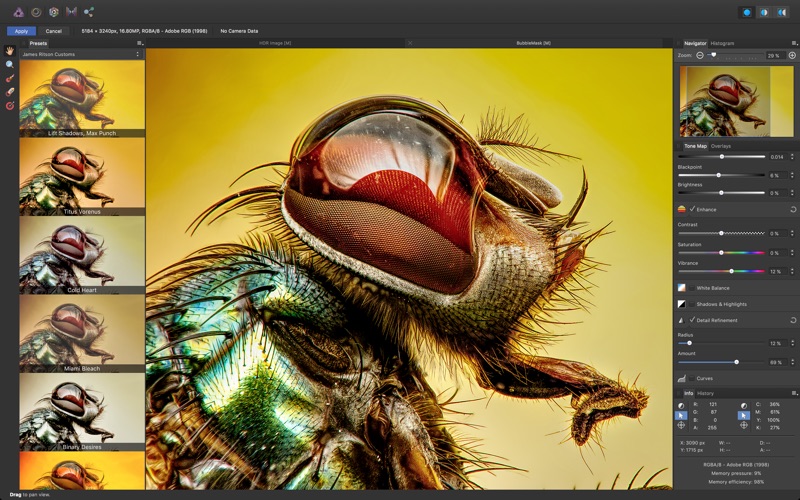Enable the Shadows & Highlights checkbox
The width and height of the screenshot is (800, 500).
[692, 304]
